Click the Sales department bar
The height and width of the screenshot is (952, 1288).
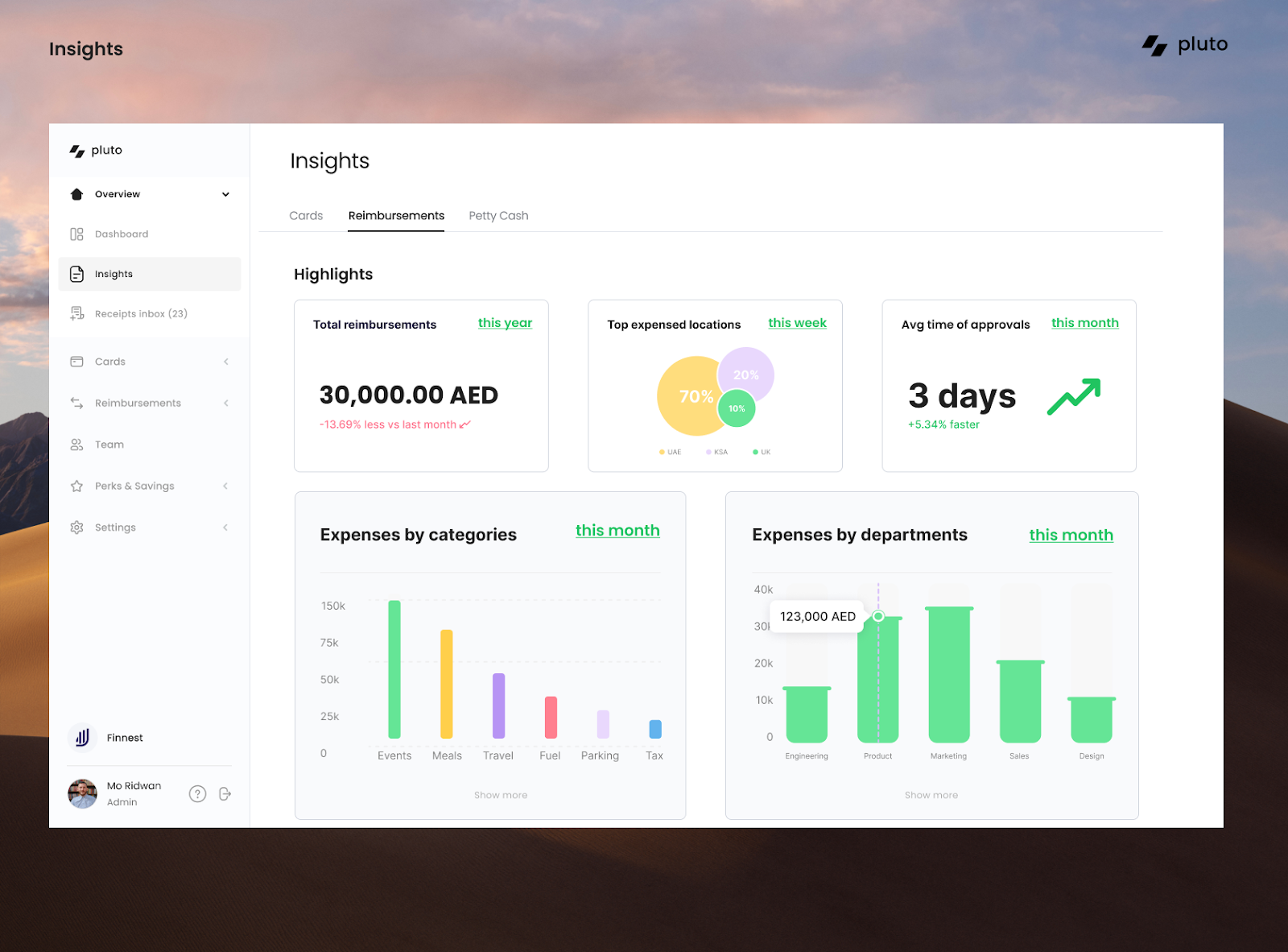(1020, 702)
